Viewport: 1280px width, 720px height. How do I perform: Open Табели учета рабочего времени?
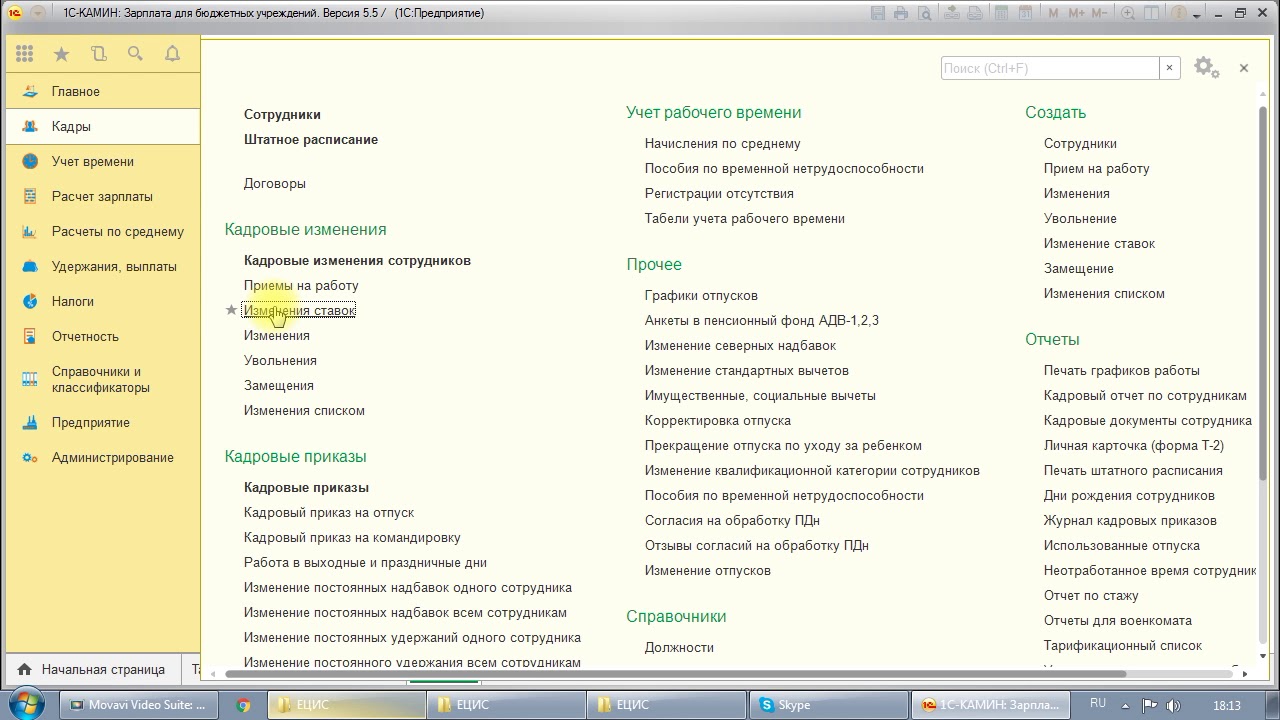pos(745,218)
